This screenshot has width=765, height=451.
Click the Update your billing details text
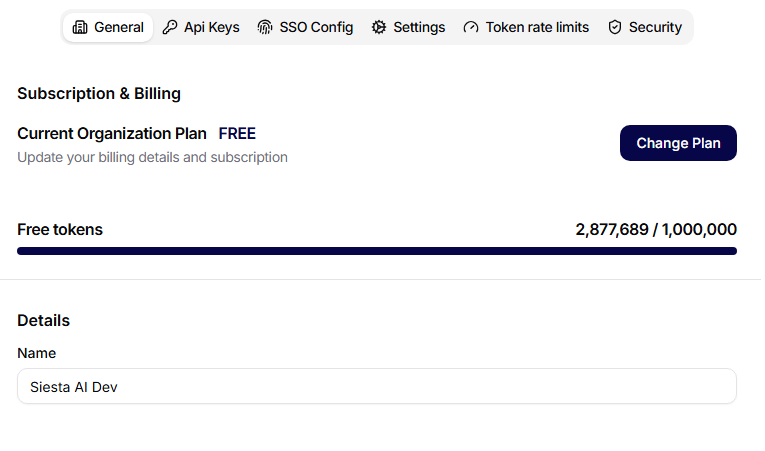(152, 158)
